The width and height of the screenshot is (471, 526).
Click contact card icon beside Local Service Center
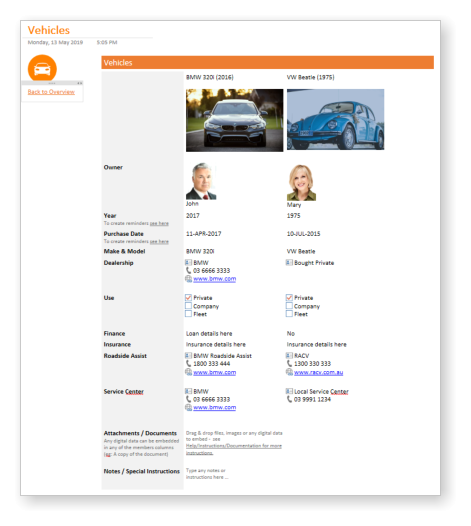tap(289, 391)
